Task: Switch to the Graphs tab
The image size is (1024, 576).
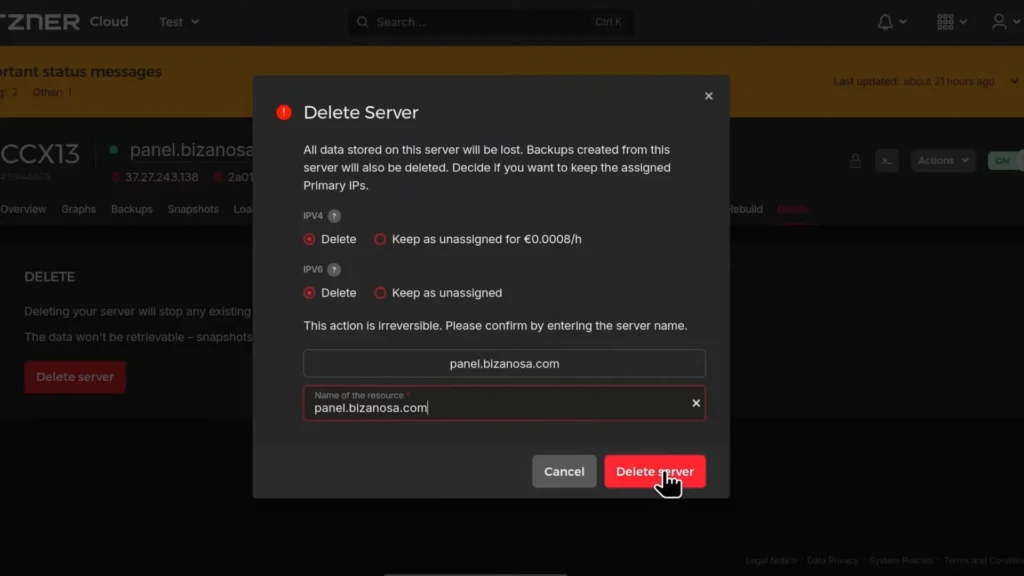Action: pos(79,209)
